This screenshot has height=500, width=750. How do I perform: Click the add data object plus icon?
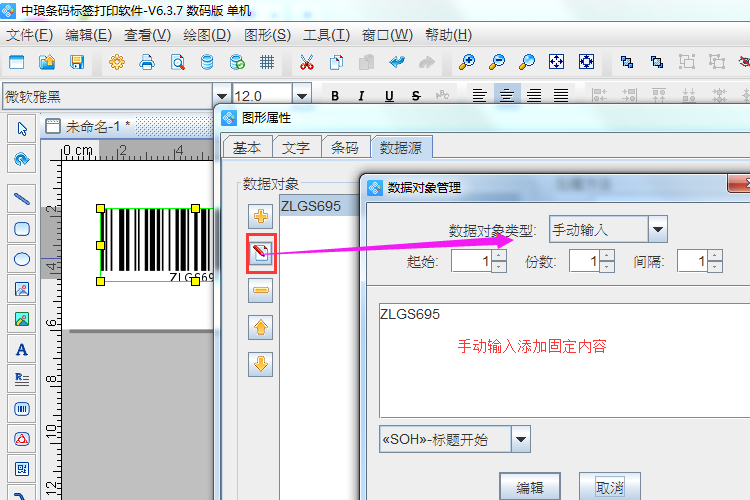pos(261,217)
